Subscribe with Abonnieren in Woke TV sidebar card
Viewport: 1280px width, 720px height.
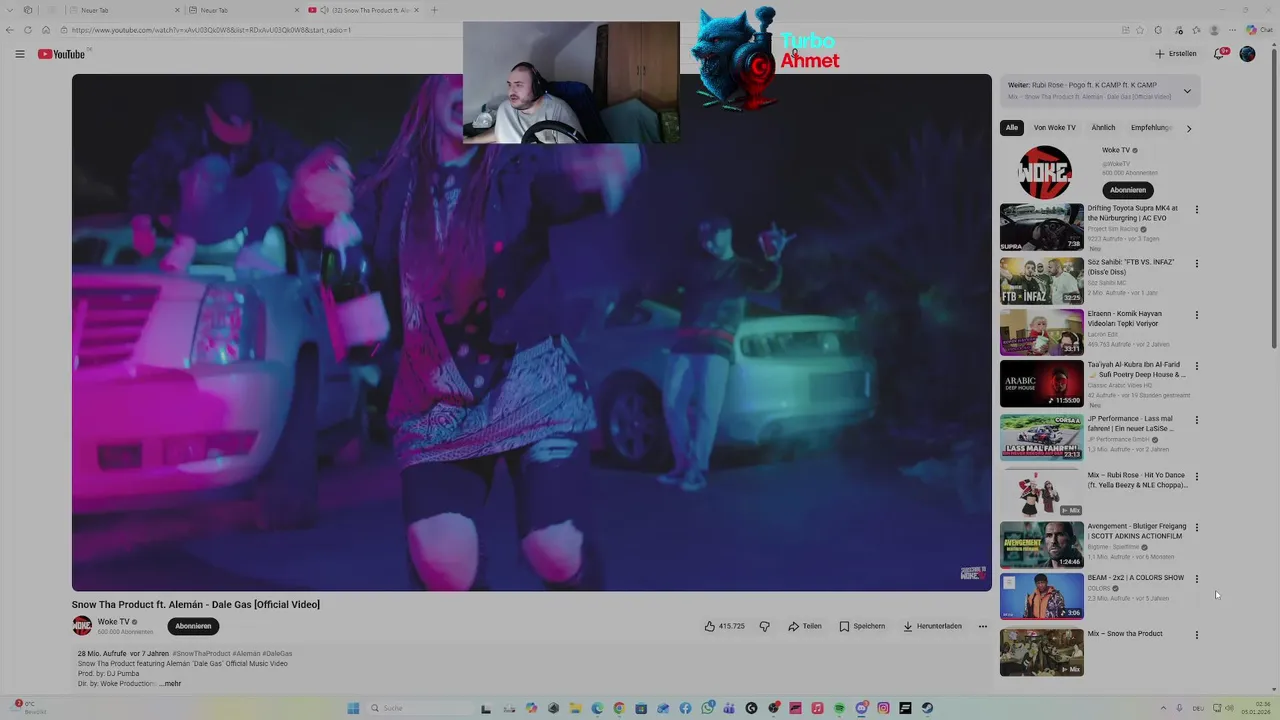(1127, 190)
